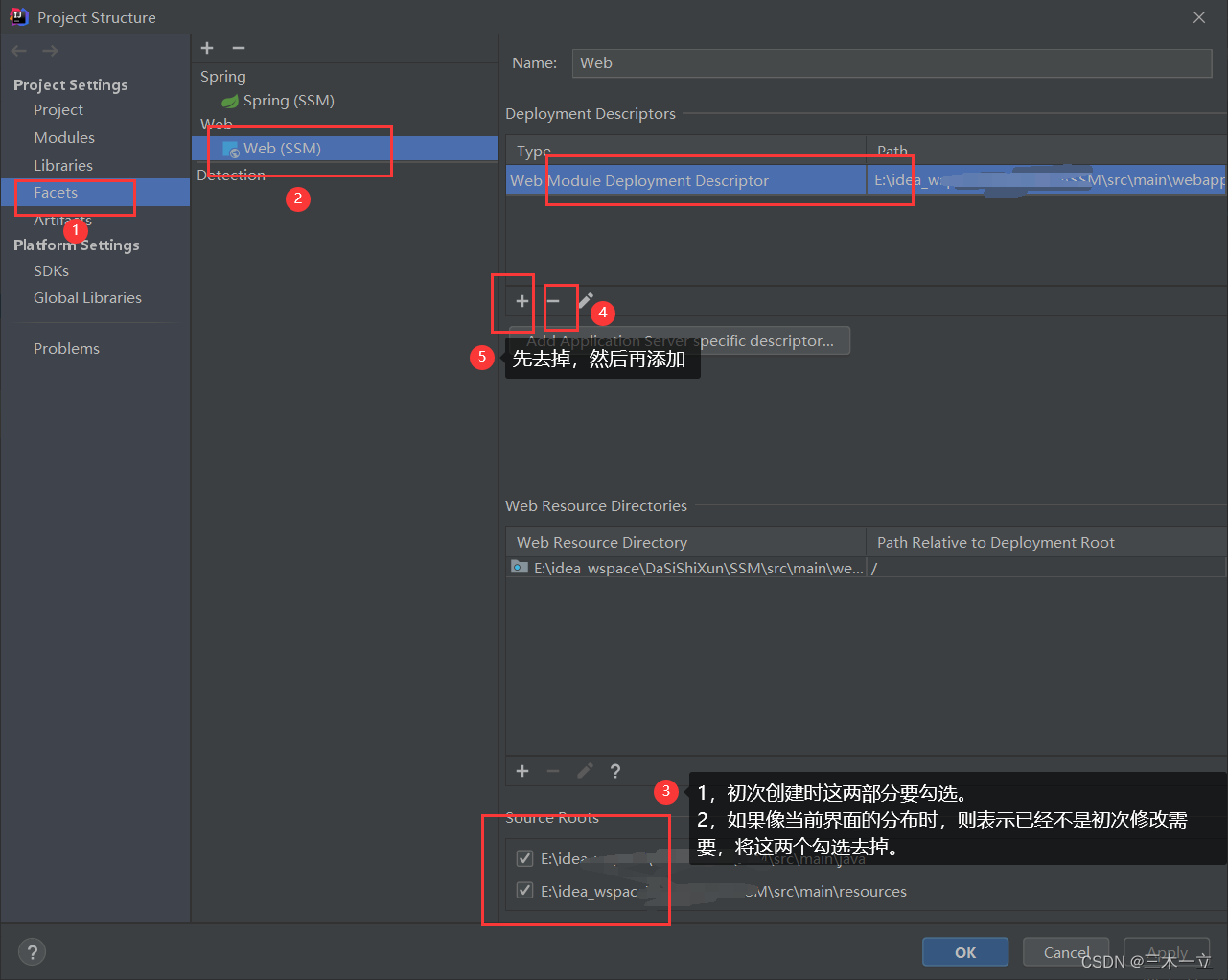Click the OK button
Viewport: 1228px width, 980px height.
965,952
